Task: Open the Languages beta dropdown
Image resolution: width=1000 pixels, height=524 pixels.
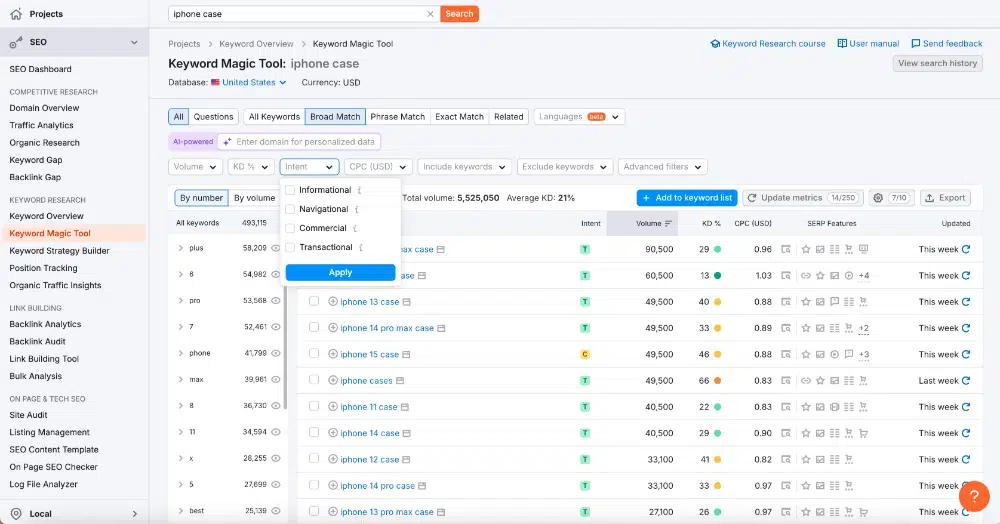Action: coord(579,117)
